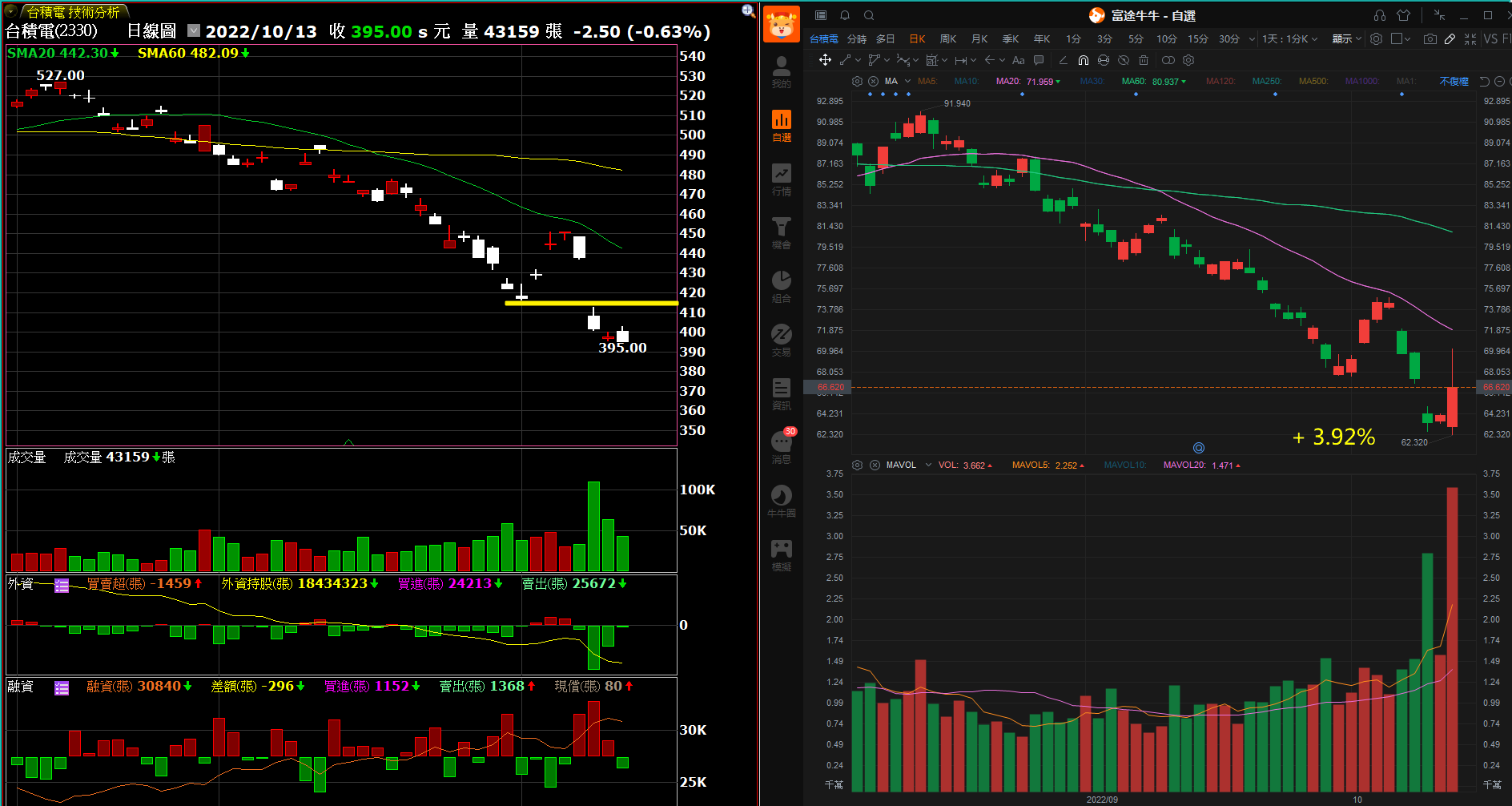Open the 行情 market sidebar item
The height and width of the screenshot is (806, 1512).
[782, 180]
